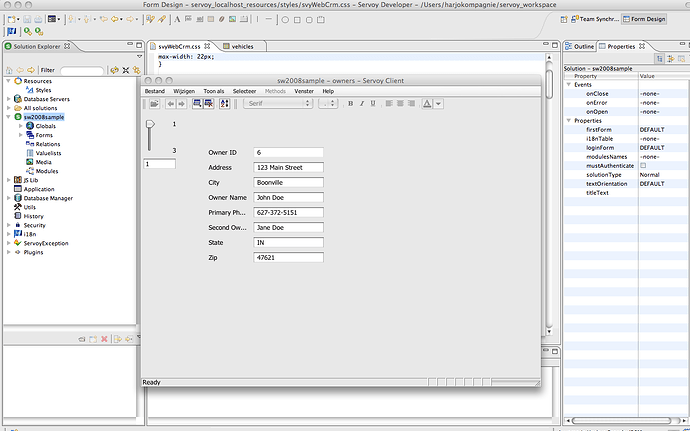
Task: Click the find records icon in Servoy Client
Action: (198, 103)
